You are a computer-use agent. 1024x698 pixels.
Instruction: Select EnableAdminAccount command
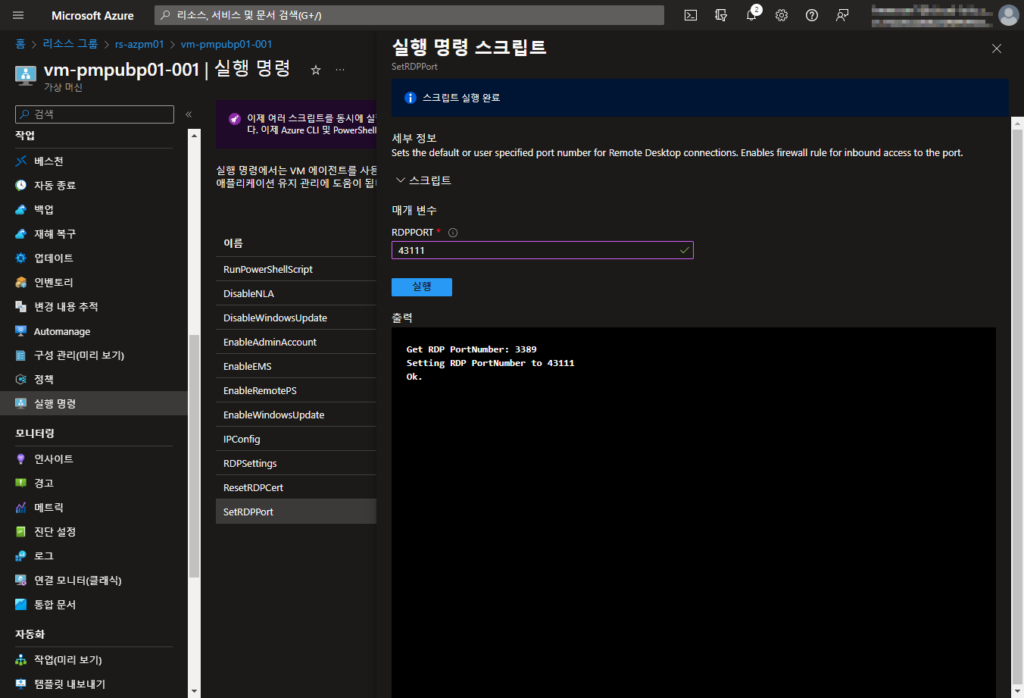pos(296,342)
